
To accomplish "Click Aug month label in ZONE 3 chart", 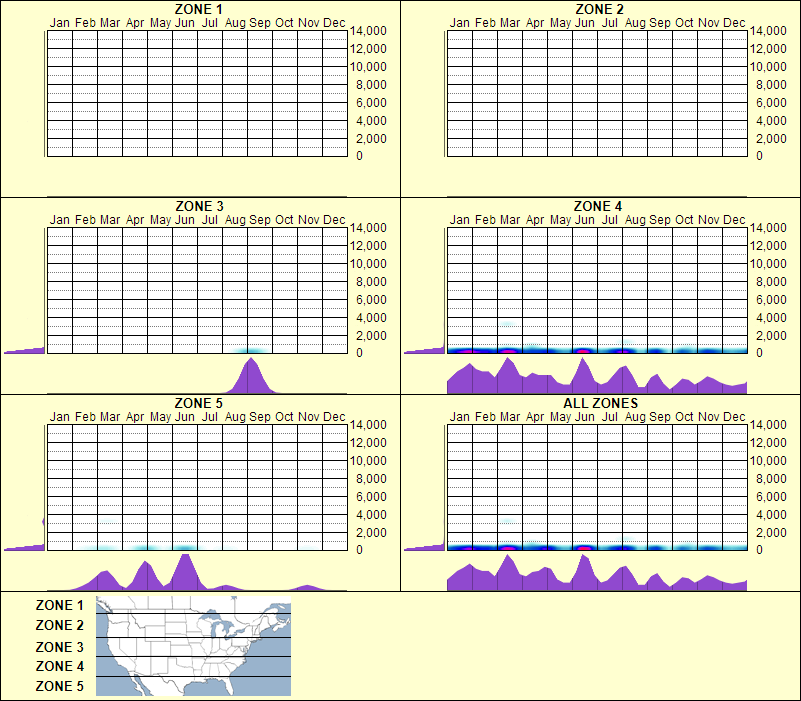I will tap(235, 220).
